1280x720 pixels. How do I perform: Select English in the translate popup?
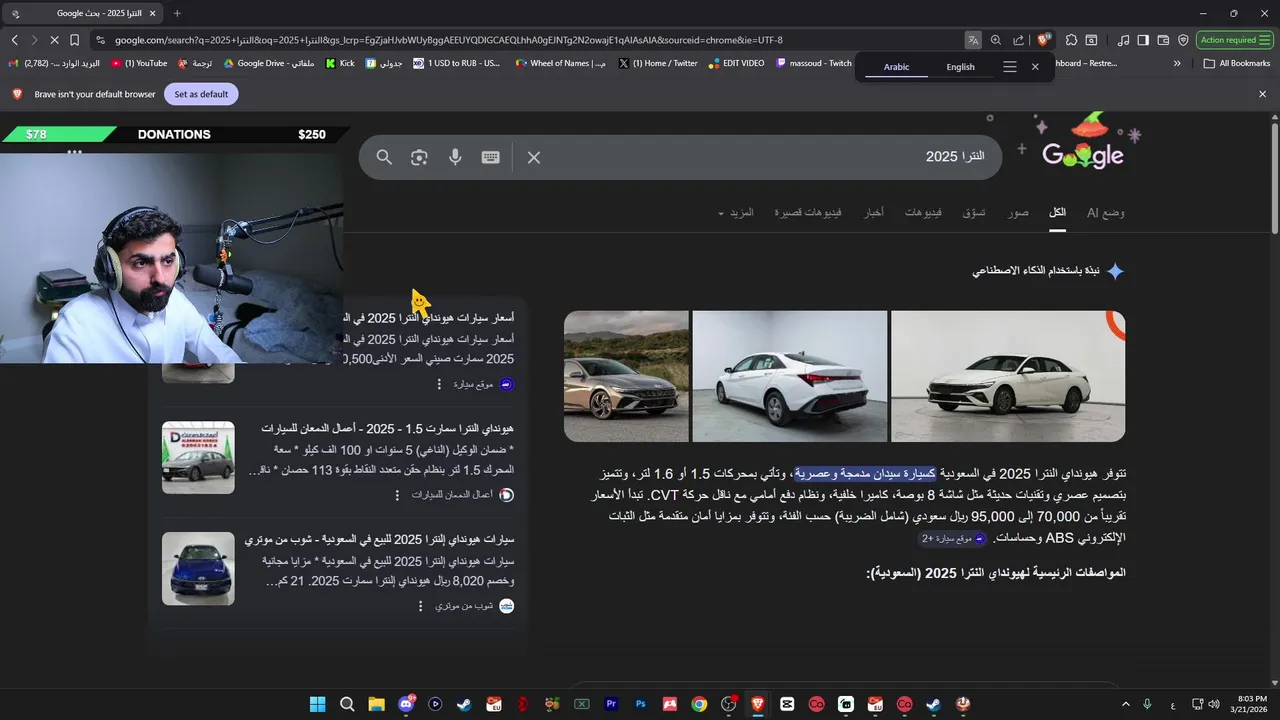[960, 67]
